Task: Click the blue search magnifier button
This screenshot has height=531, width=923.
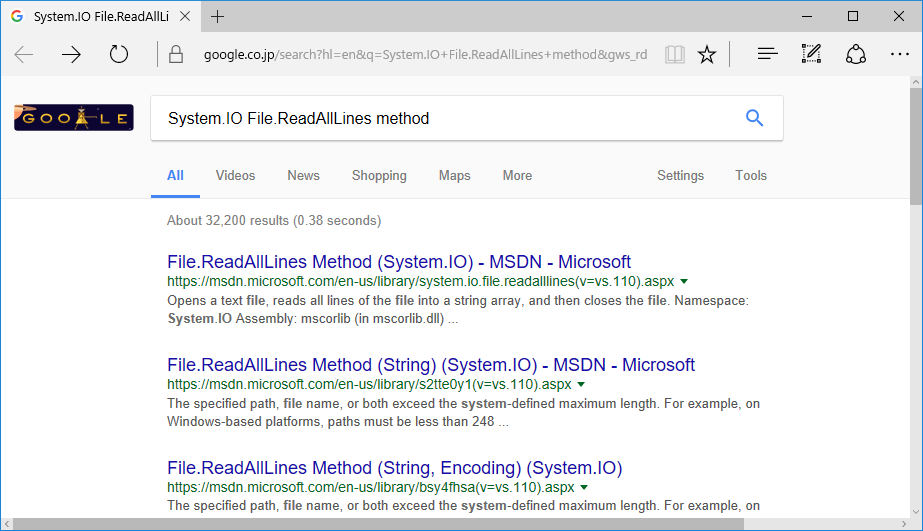Action: pyautogui.click(x=754, y=118)
